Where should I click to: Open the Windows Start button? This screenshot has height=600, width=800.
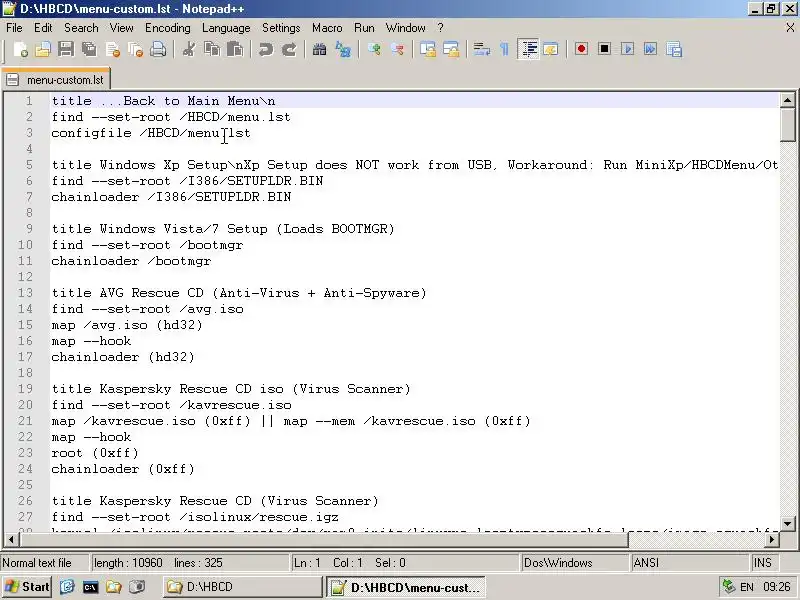[x=27, y=587]
